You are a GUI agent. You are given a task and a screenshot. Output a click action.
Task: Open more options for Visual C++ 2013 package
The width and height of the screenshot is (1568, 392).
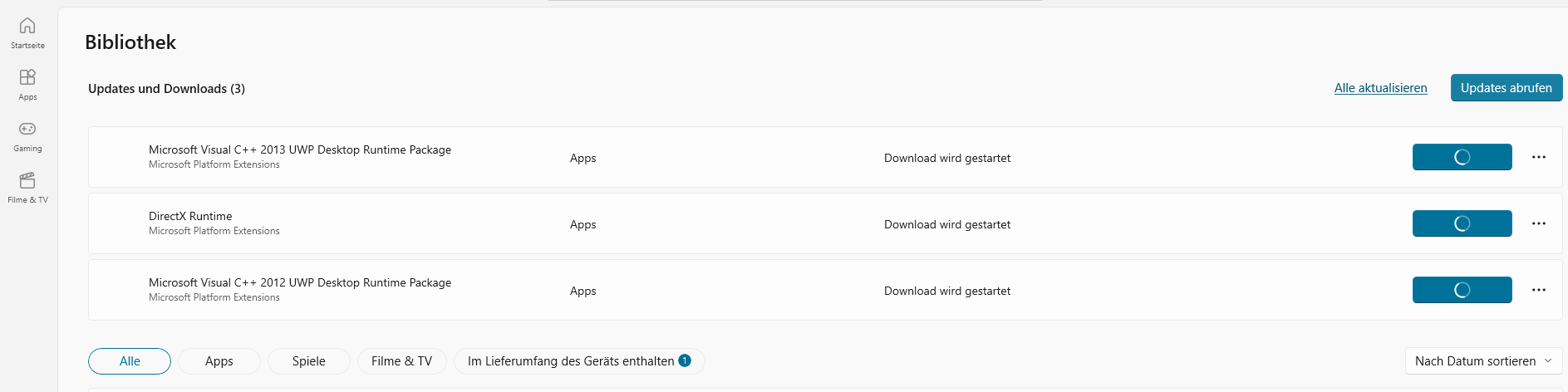click(x=1539, y=157)
